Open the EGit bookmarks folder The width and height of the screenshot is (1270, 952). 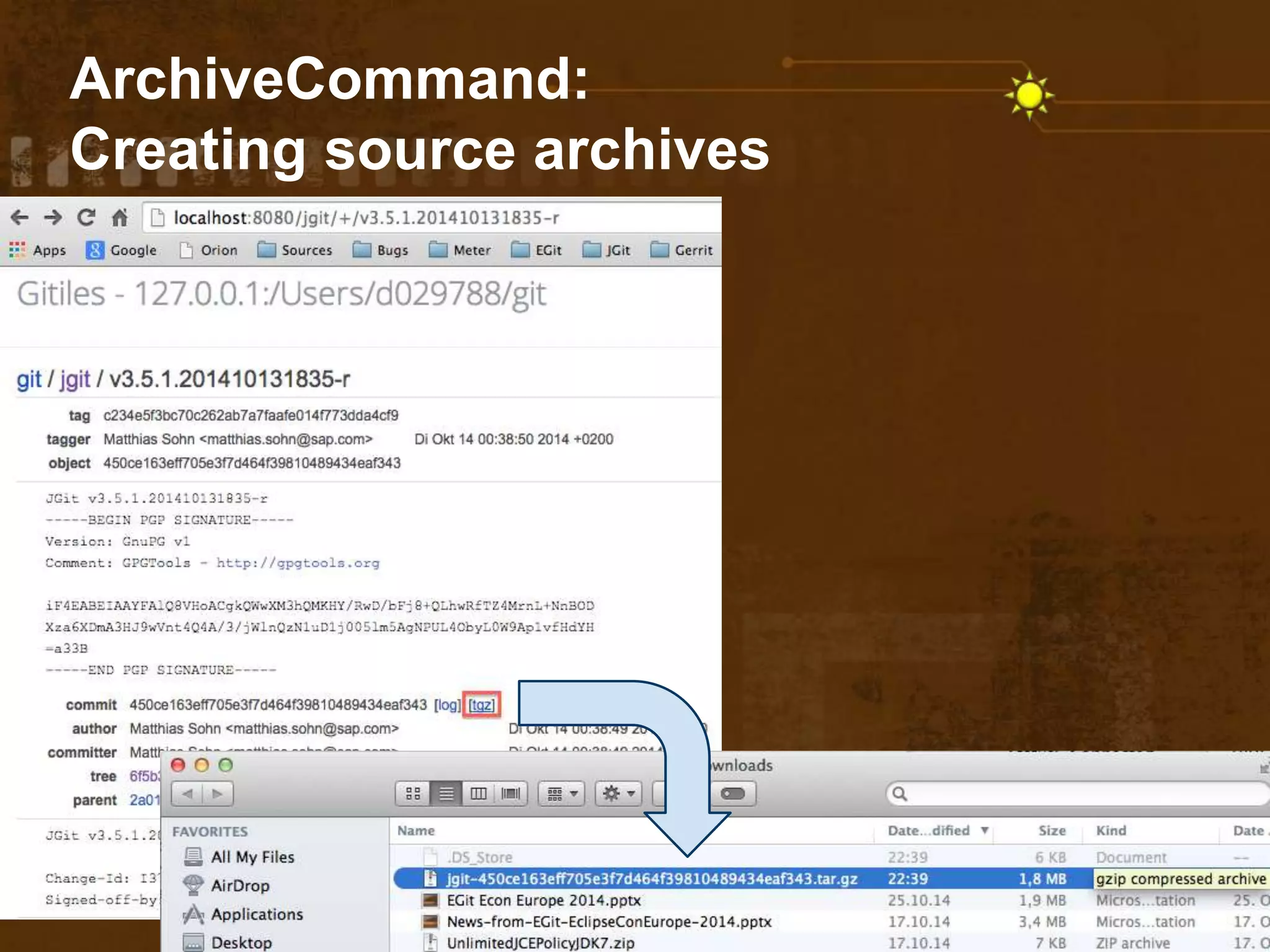coord(536,250)
